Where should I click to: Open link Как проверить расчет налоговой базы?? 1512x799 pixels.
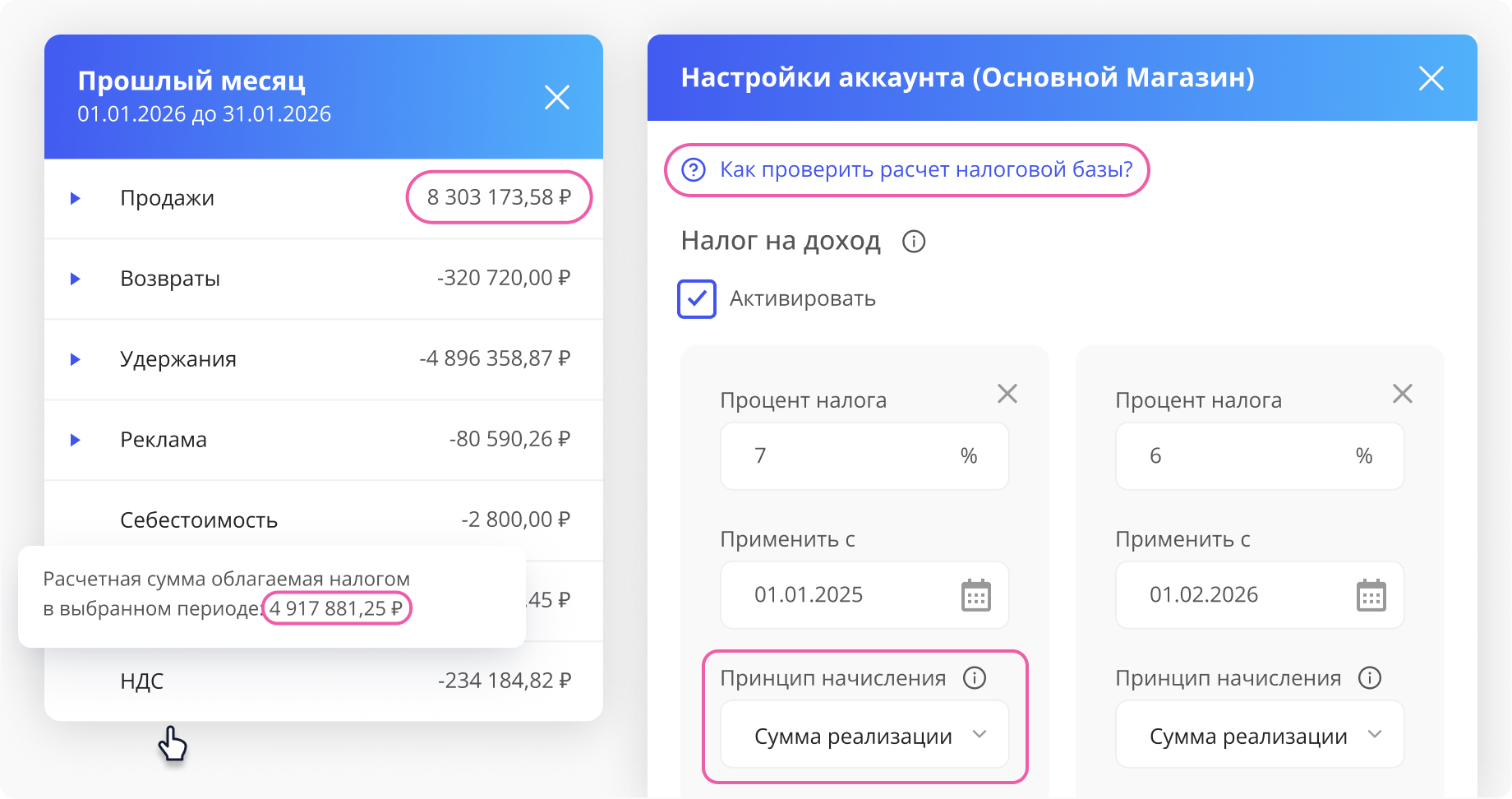coord(926,170)
